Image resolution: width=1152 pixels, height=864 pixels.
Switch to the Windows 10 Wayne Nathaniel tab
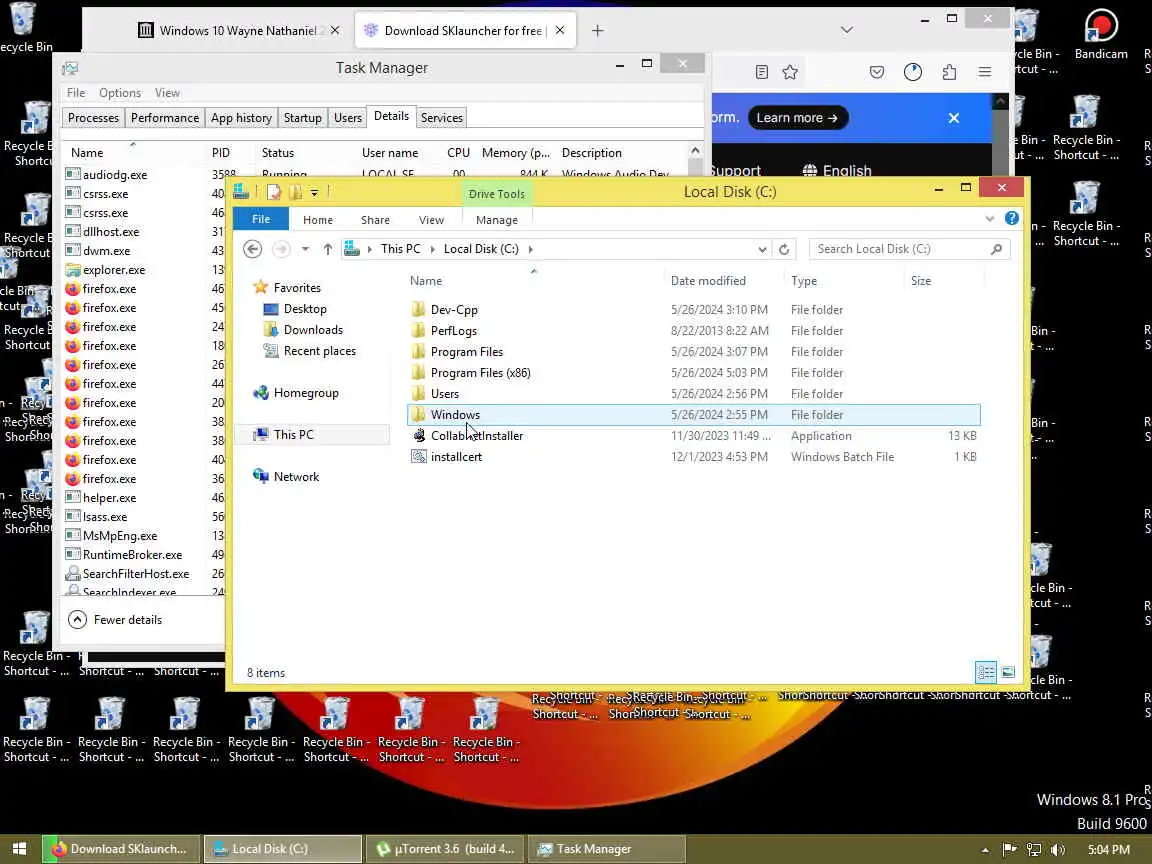[x=239, y=30]
